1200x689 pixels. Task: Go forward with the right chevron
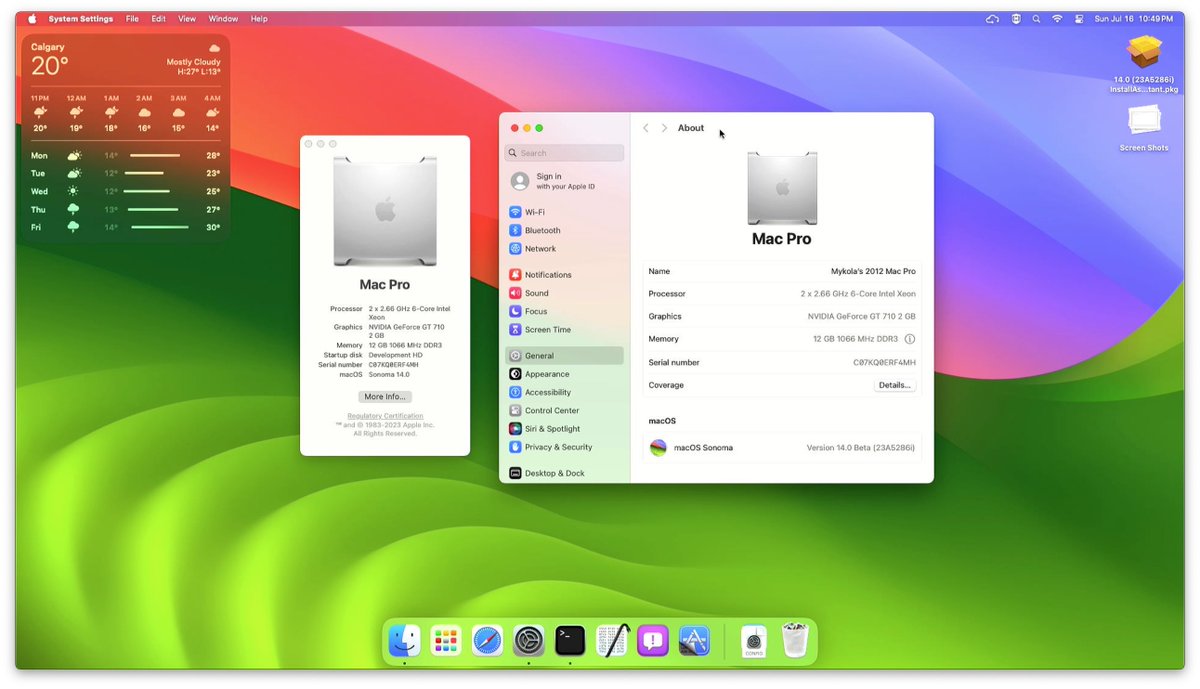tap(664, 128)
